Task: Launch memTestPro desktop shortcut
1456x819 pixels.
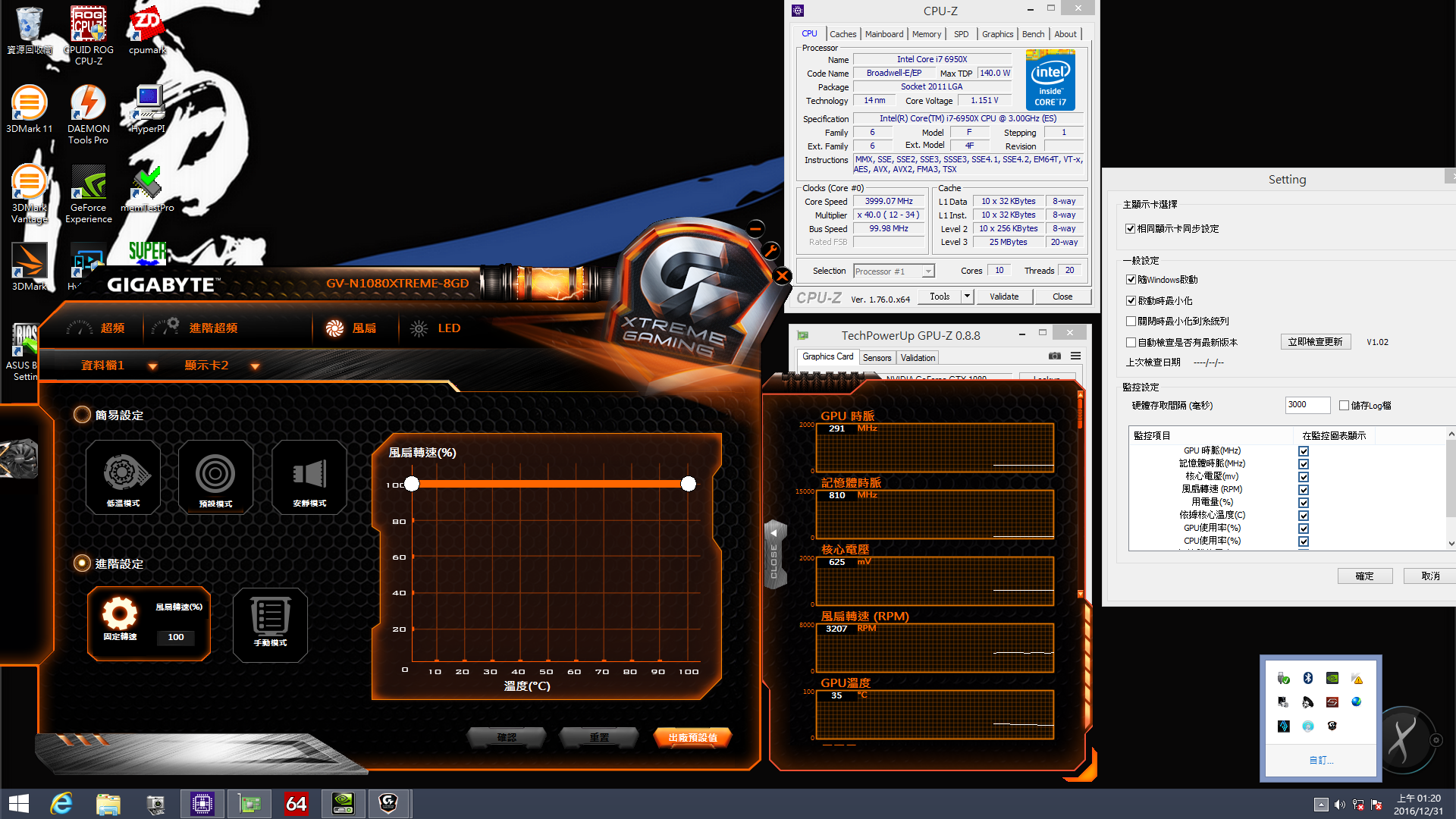Action: tap(147, 188)
